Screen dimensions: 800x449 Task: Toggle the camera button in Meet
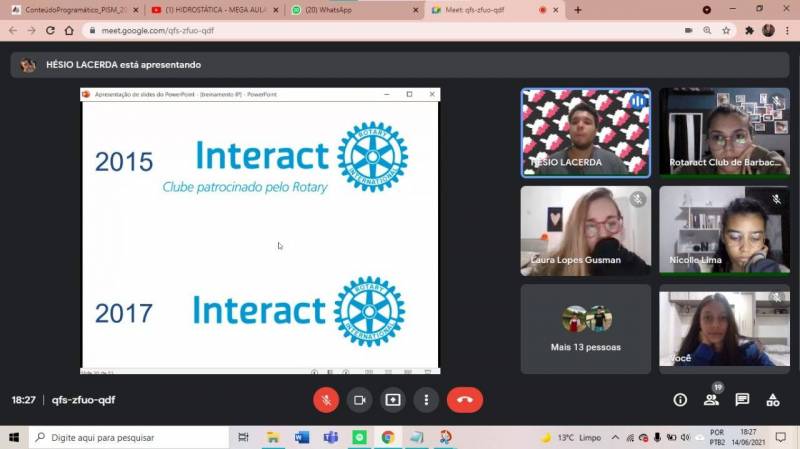point(360,400)
